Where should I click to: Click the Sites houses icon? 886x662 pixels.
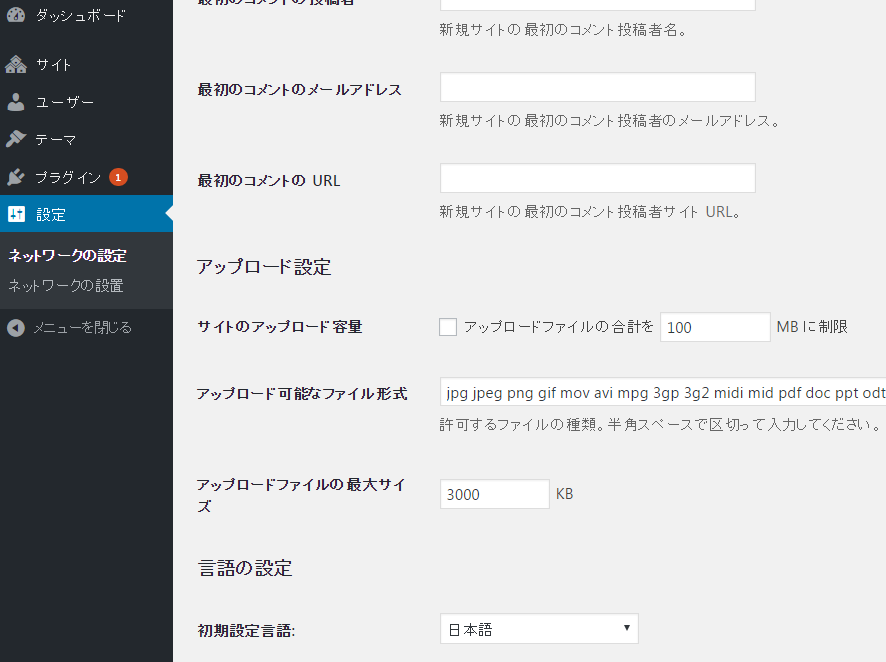pos(16,65)
